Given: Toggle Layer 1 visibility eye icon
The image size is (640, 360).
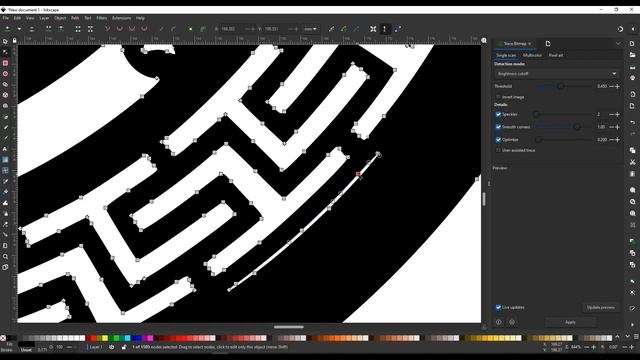Looking at the screenshot, I should click(x=111, y=347).
